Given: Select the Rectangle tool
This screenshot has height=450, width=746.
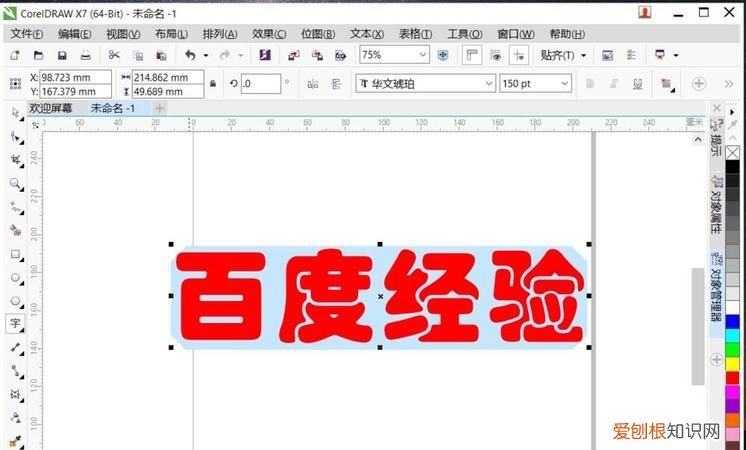Looking at the screenshot, I should click(16, 254).
